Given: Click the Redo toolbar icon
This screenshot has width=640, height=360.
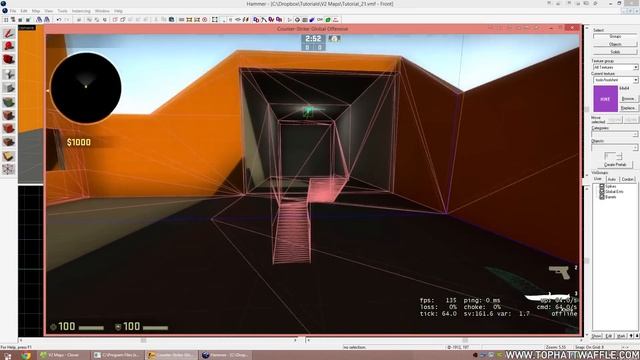Looking at the screenshot, I should point(67,20).
